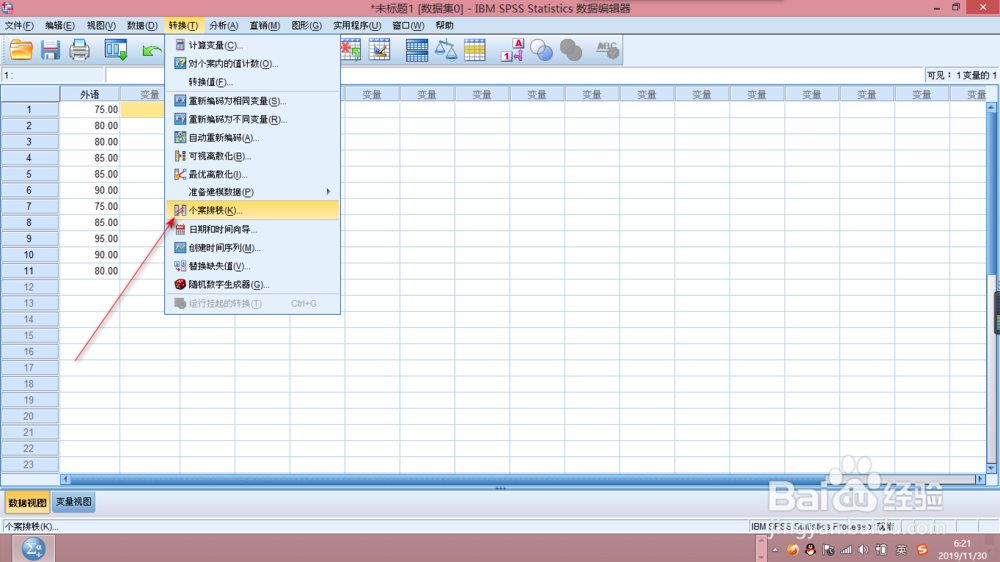Open 日期和时间向导... menu entry

point(252,230)
